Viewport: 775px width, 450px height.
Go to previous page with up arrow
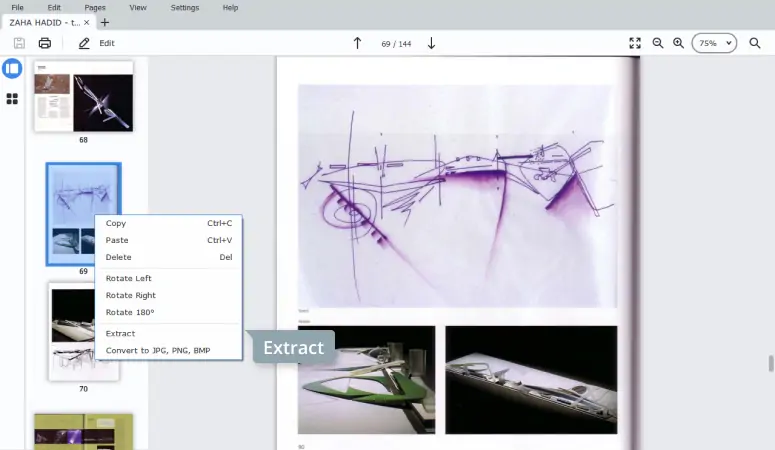click(357, 44)
